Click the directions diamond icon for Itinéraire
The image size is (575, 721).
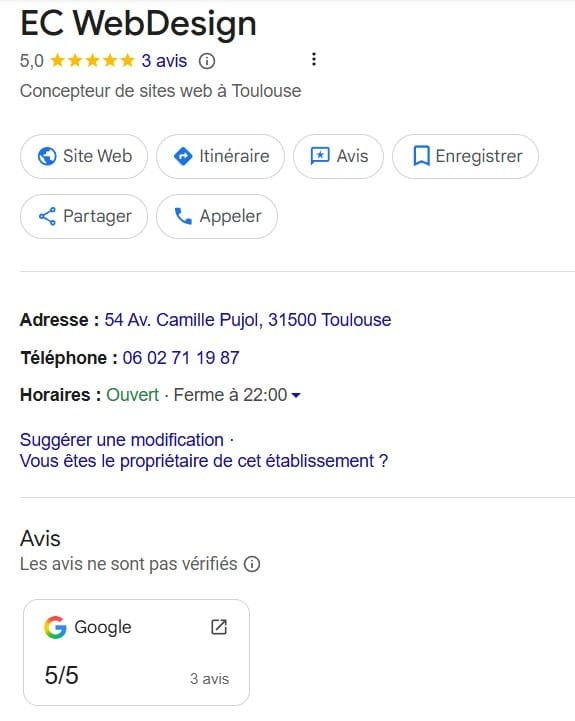click(x=183, y=156)
